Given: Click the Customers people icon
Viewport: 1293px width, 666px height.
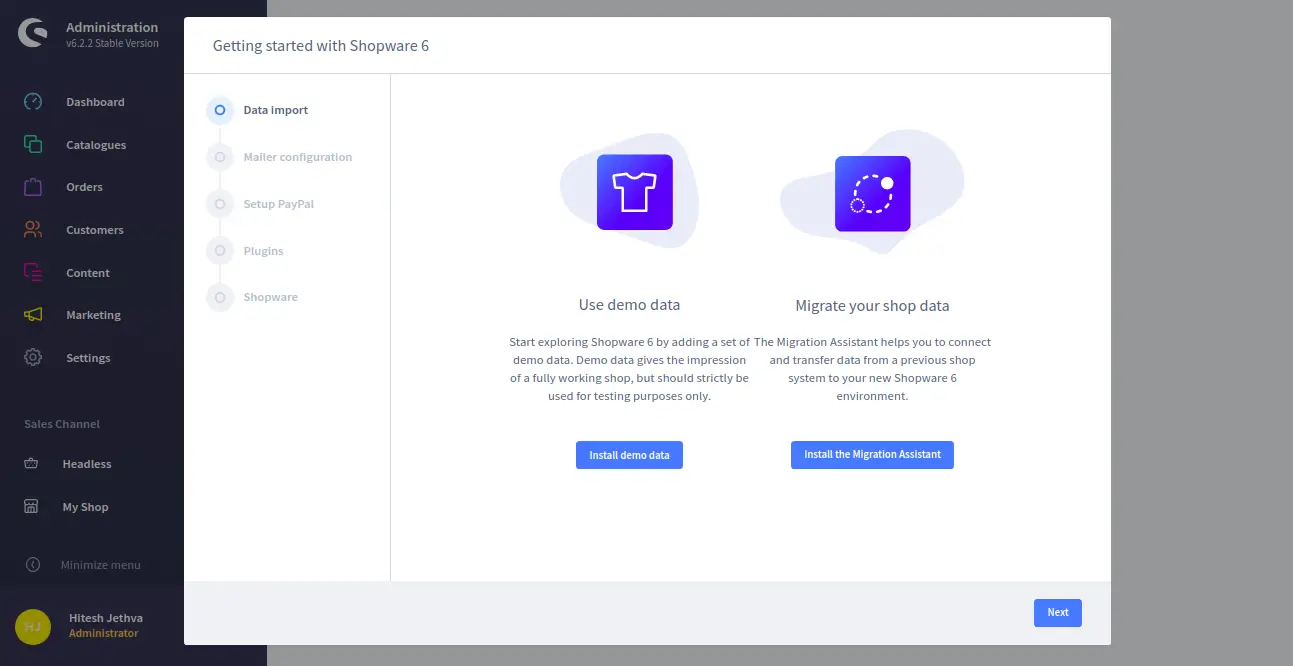Looking at the screenshot, I should [x=33, y=230].
